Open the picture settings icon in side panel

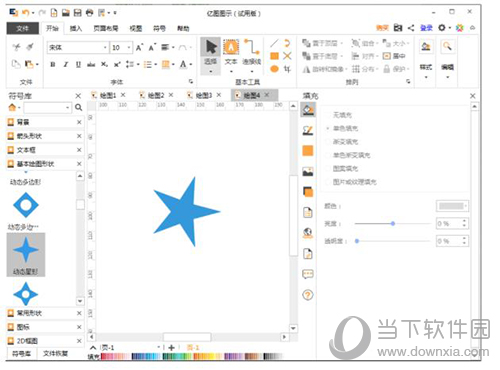(x=308, y=171)
